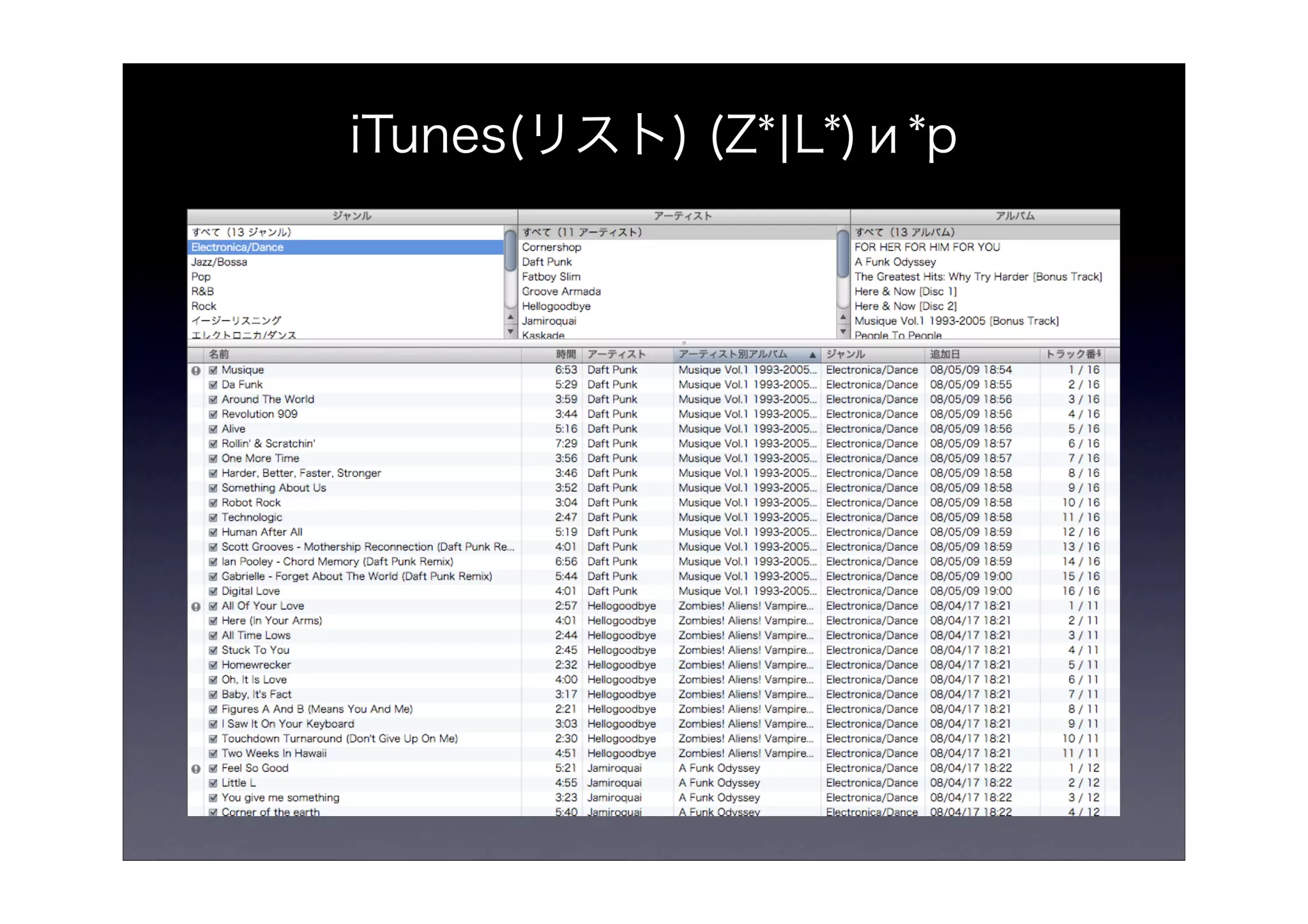Sort tracks by 名前 column header
The width and height of the screenshot is (1308, 924).
click(219, 354)
